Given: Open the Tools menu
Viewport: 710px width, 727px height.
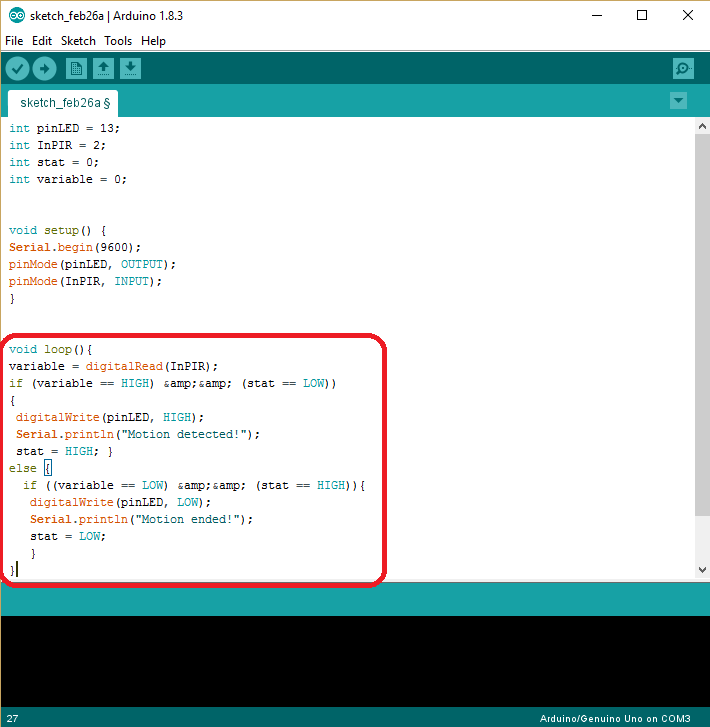Looking at the screenshot, I should point(118,41).
